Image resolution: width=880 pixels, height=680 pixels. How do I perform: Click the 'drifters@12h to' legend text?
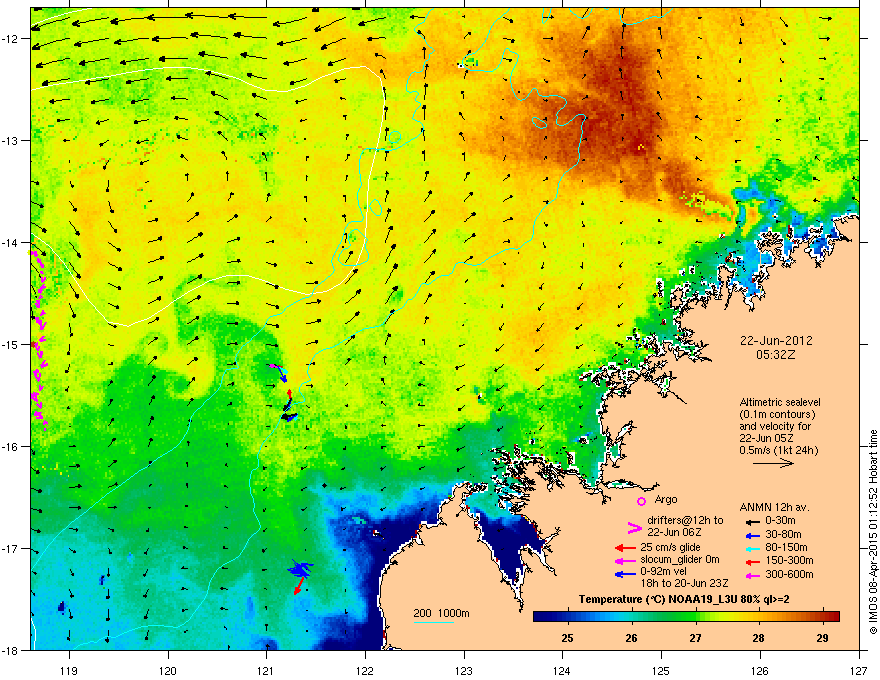[x=685, y=520]
